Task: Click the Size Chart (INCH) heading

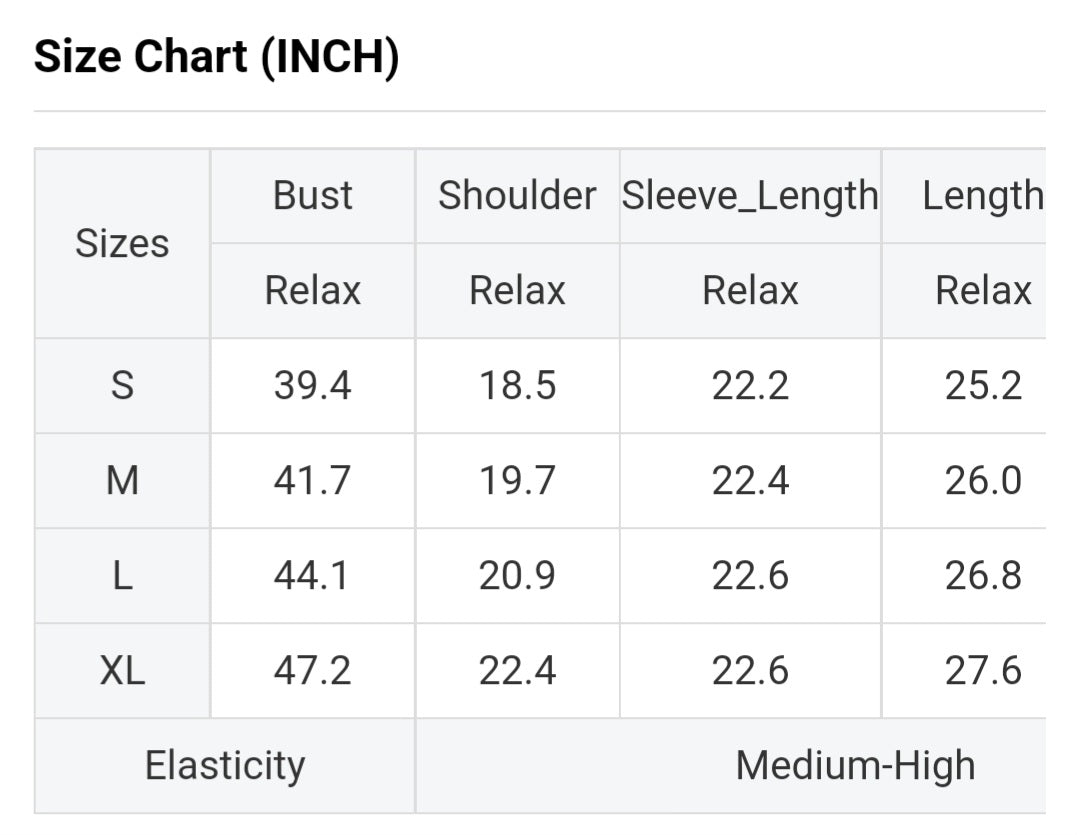Action: [217, 57]
